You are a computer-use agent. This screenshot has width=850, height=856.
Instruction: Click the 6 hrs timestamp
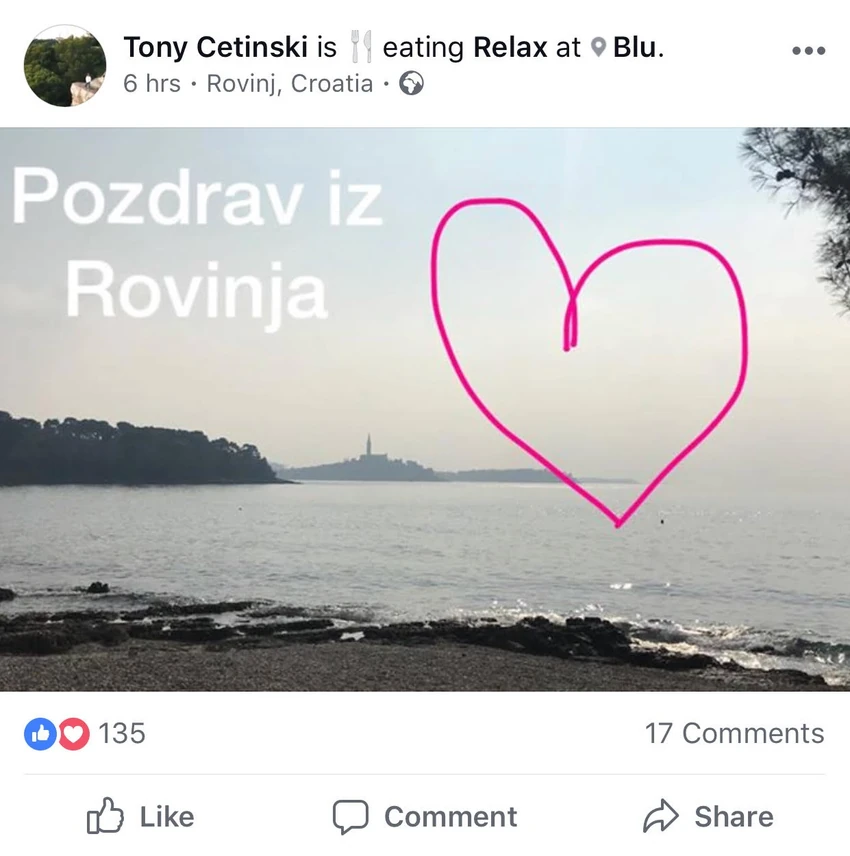(152, 84)
